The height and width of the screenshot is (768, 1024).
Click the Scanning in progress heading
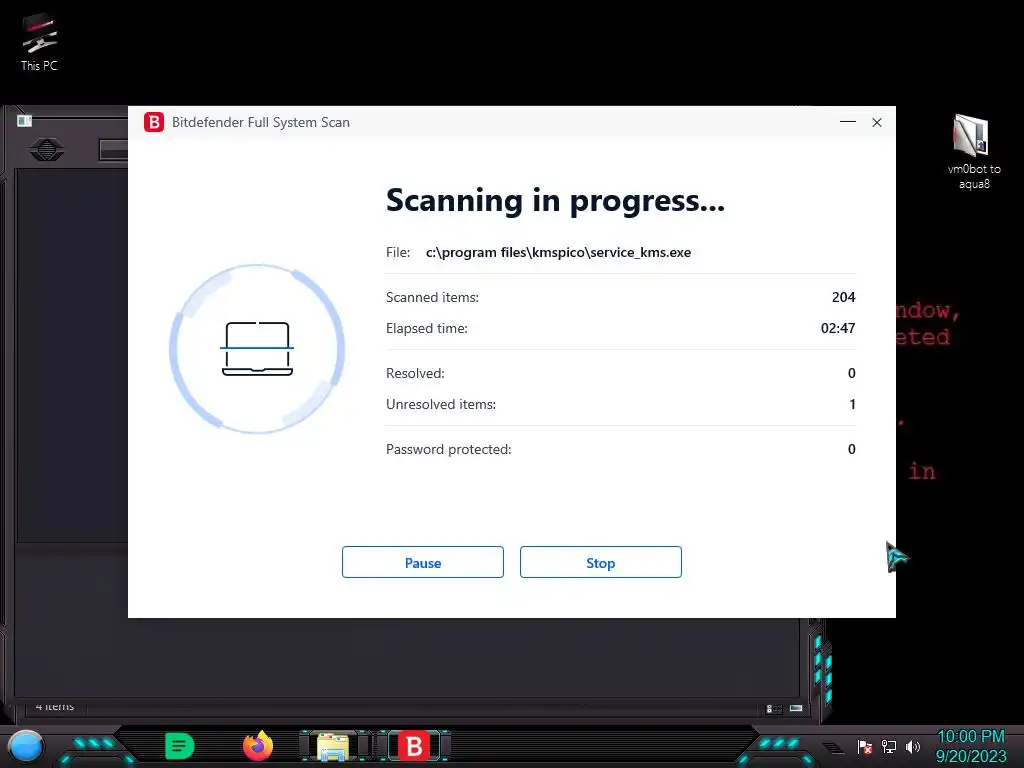pyautogui.click(x=555, y=200)
